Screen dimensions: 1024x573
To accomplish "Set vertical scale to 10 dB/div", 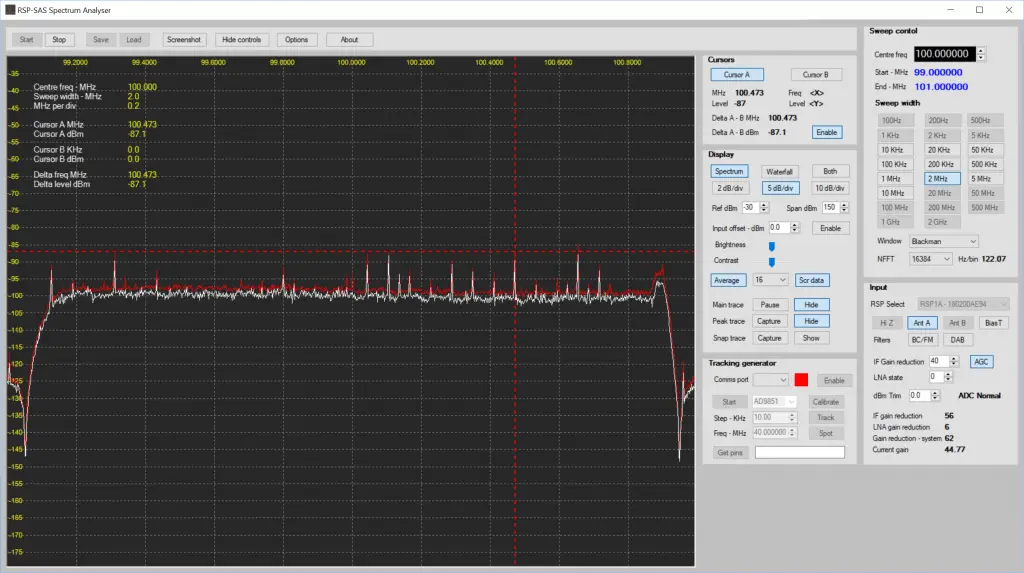I will coord(830,188).
